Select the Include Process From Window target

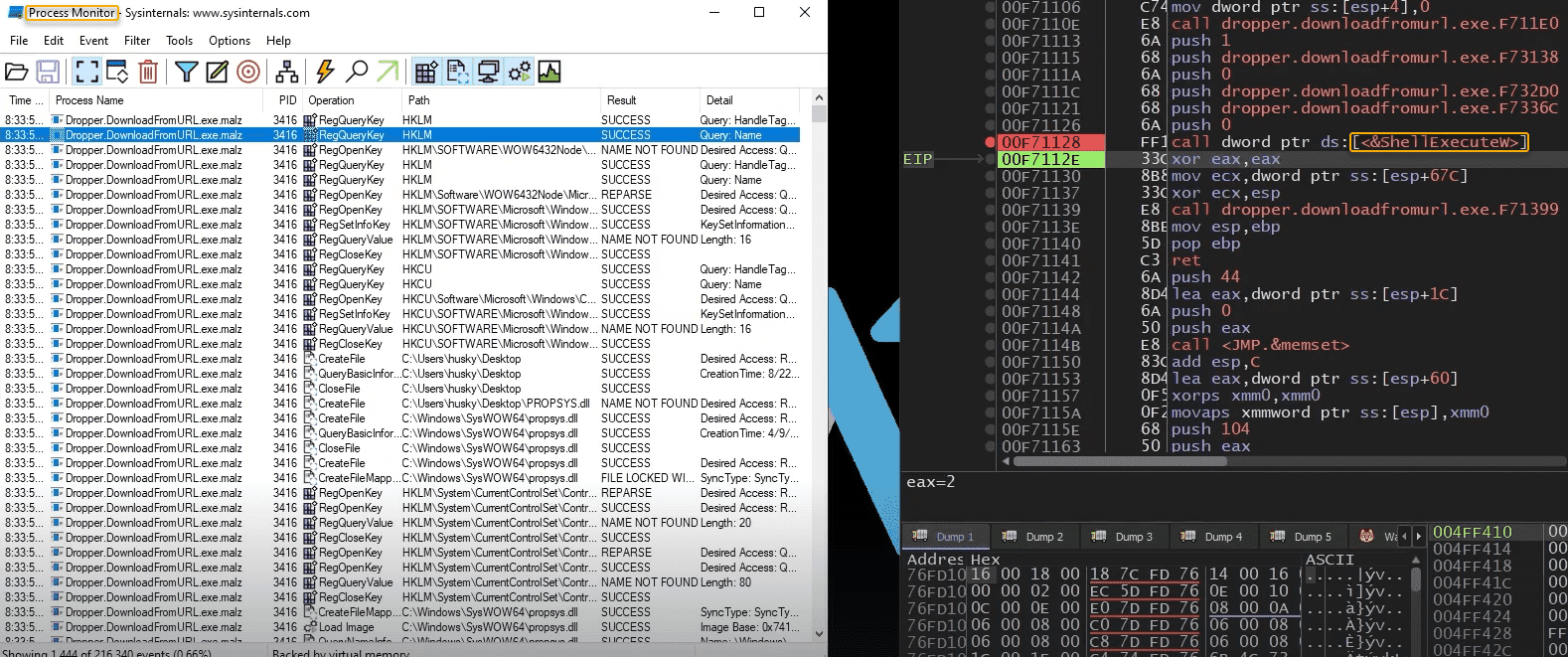click(248, 72)
